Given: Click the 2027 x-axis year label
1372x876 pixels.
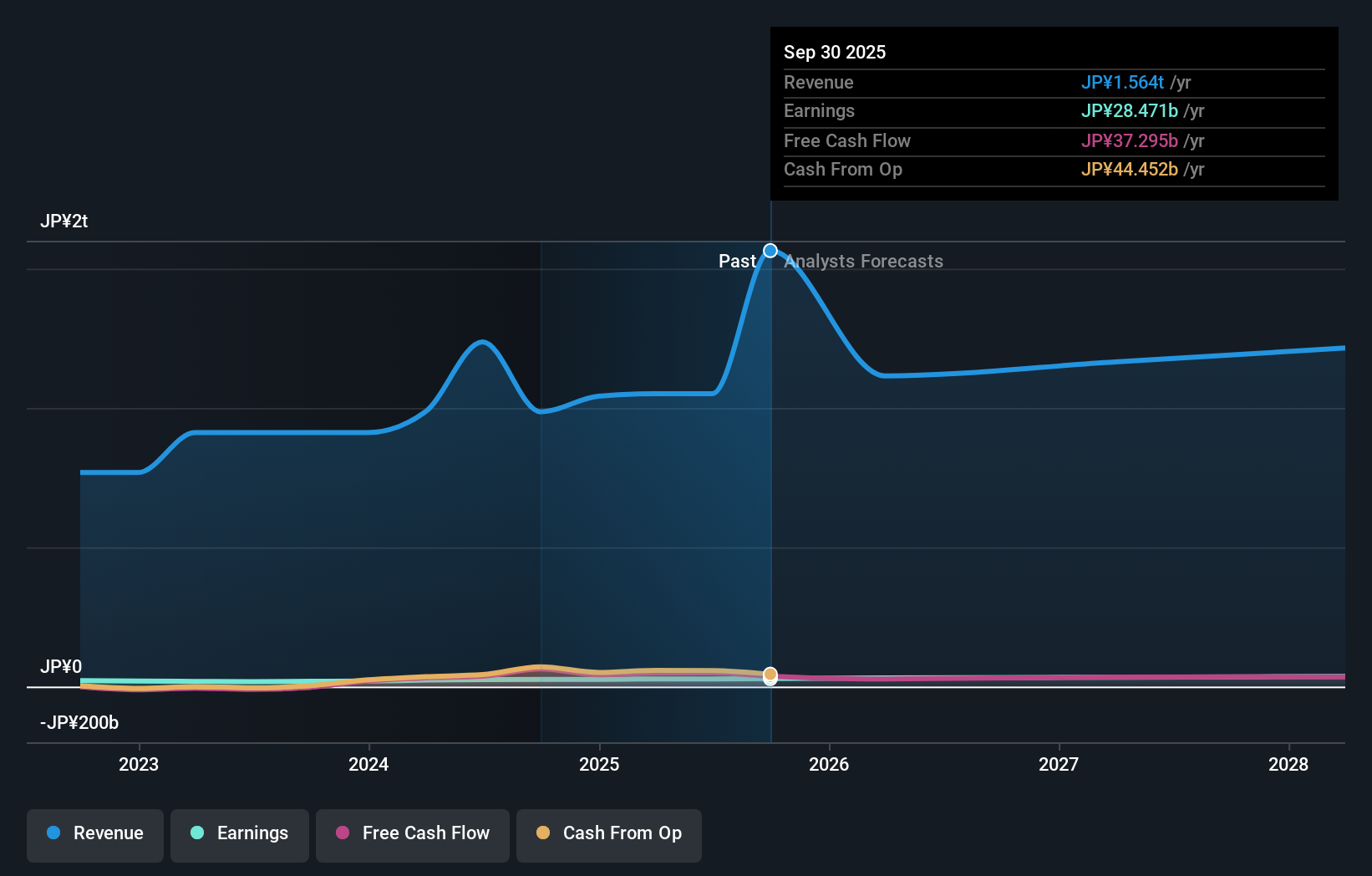Looking at the screenshot, I should [1059, 764].
